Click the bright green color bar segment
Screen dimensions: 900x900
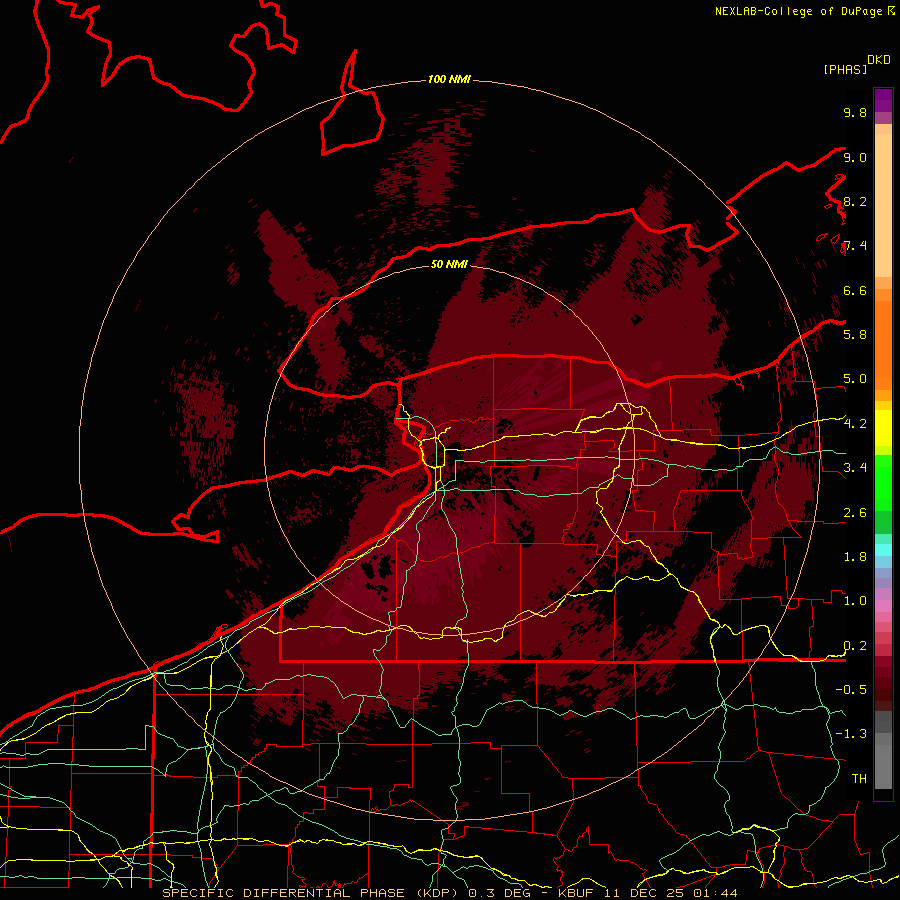[883, 481]
